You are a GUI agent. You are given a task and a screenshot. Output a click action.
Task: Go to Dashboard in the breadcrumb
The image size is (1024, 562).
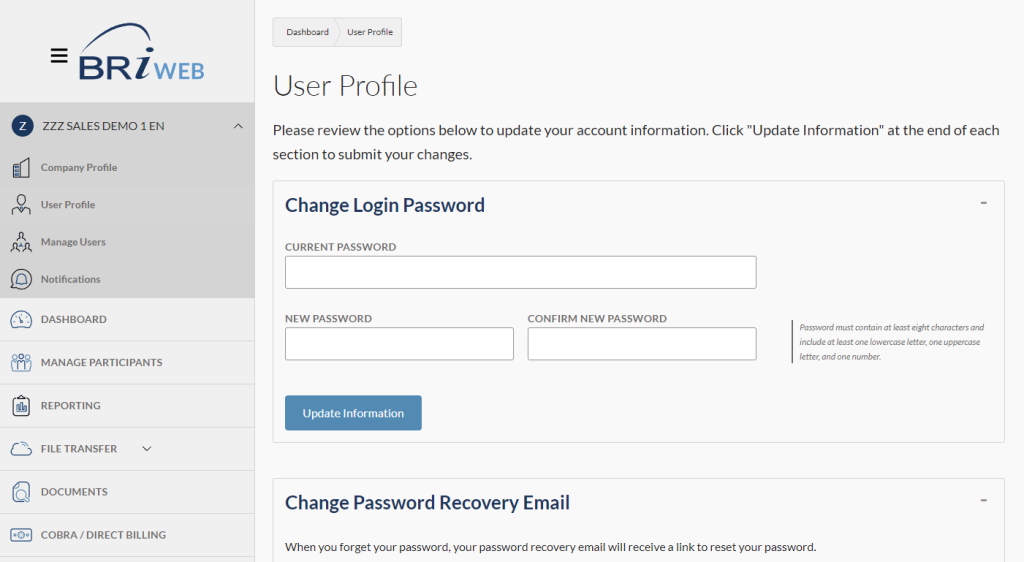pos(307,32)
